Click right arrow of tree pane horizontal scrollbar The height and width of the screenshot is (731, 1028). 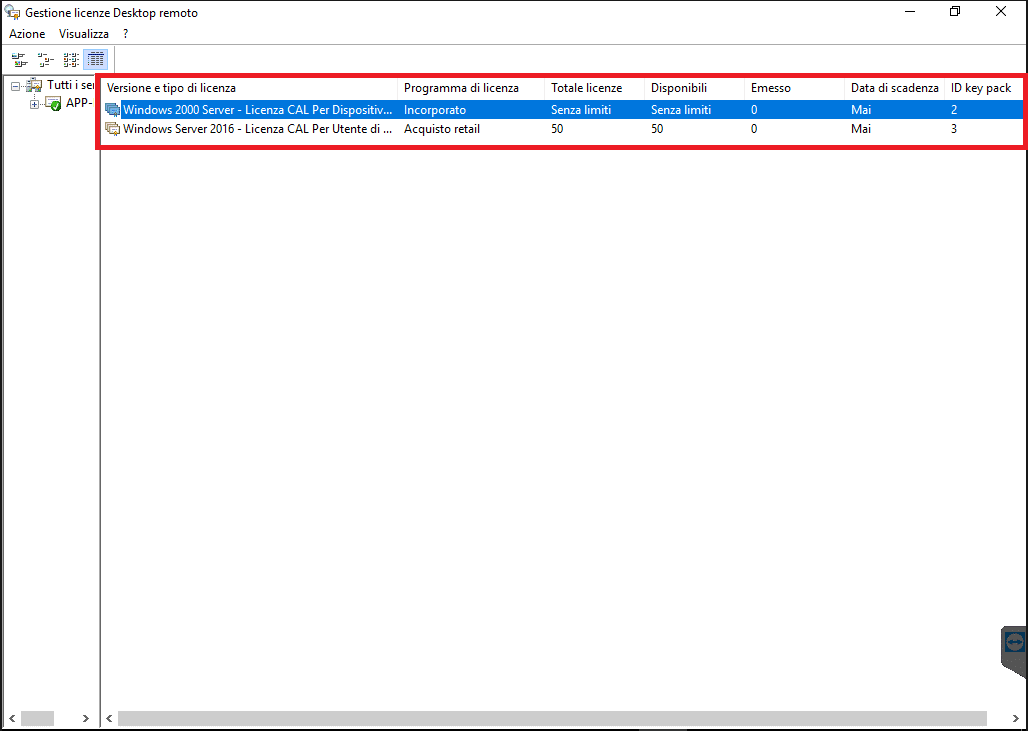coord(86,719)
